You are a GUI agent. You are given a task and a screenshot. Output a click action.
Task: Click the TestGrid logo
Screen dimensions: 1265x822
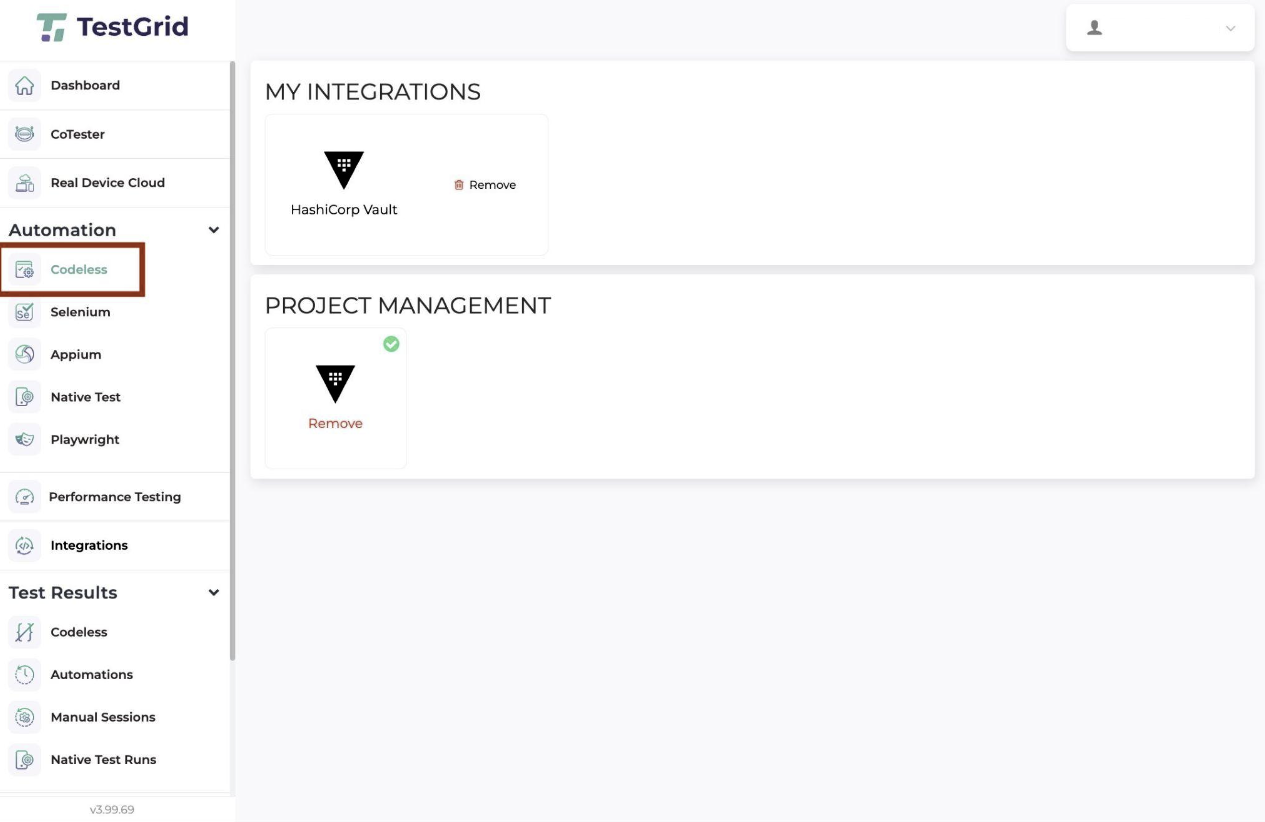pos(112,27)
